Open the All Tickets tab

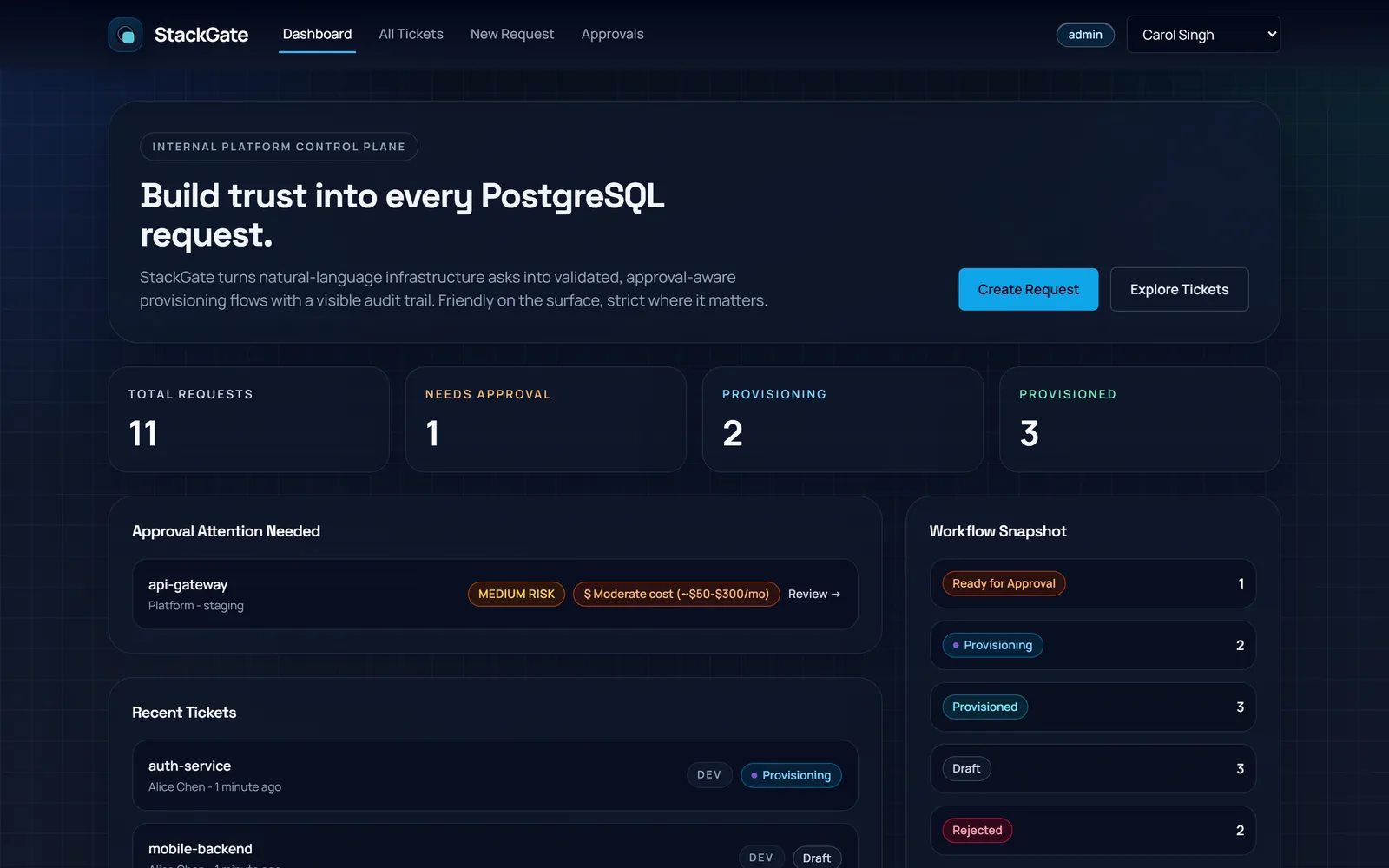tap(411, 34)
